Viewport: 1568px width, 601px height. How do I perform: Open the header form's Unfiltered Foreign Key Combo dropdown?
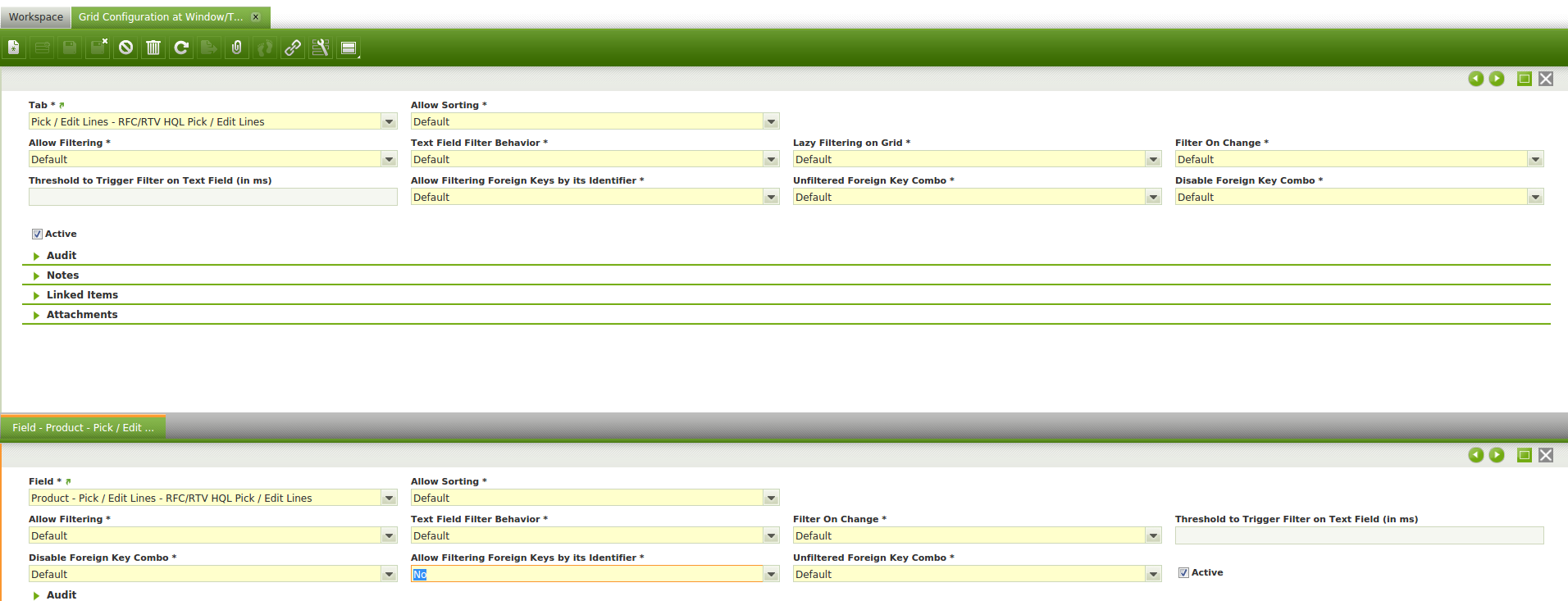[x=1154, y=197]
